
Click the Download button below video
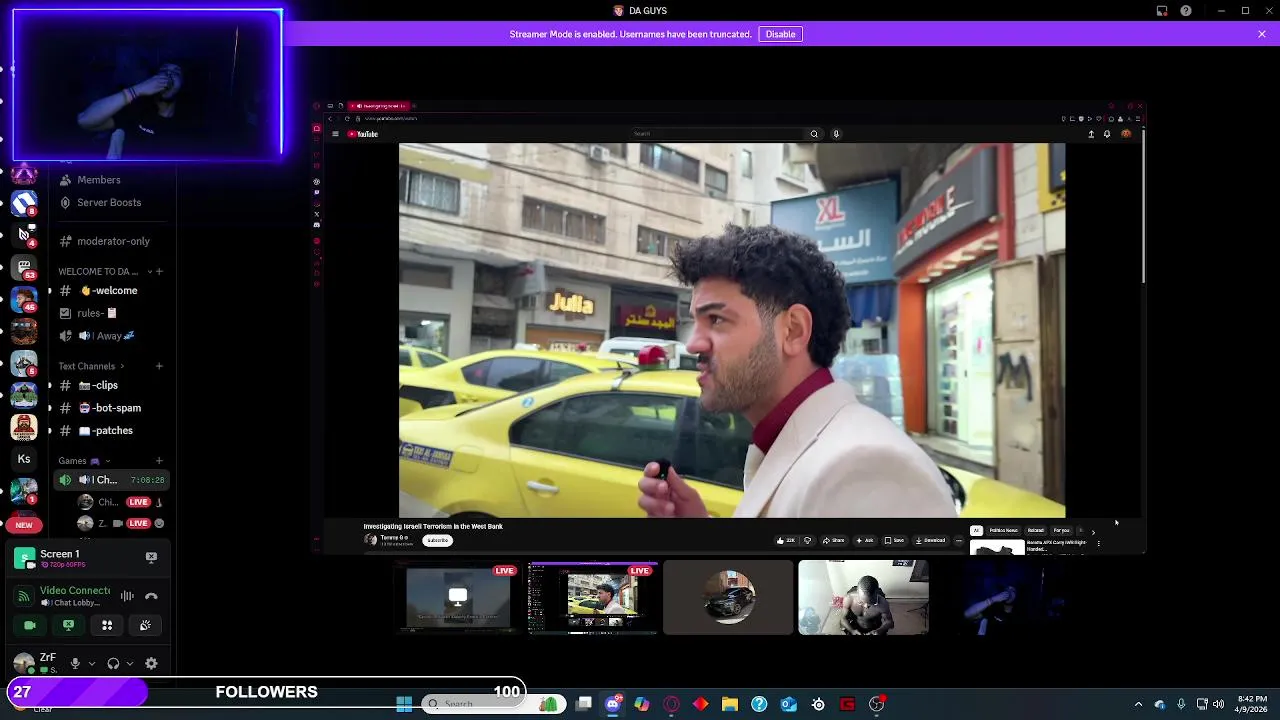[930, 540]
